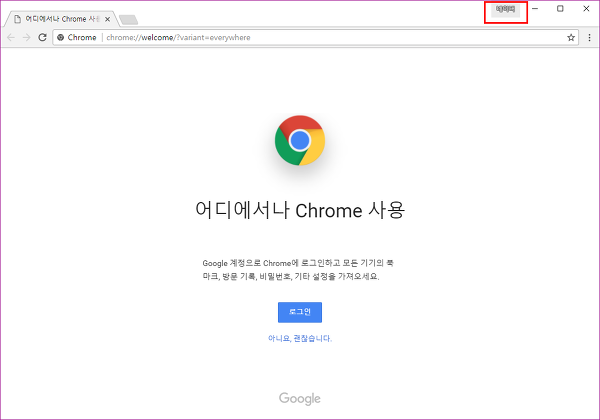Screen dimensions: 600x420
Task: Open the Chrome three-dot menu
Action: tap(589, 37)
